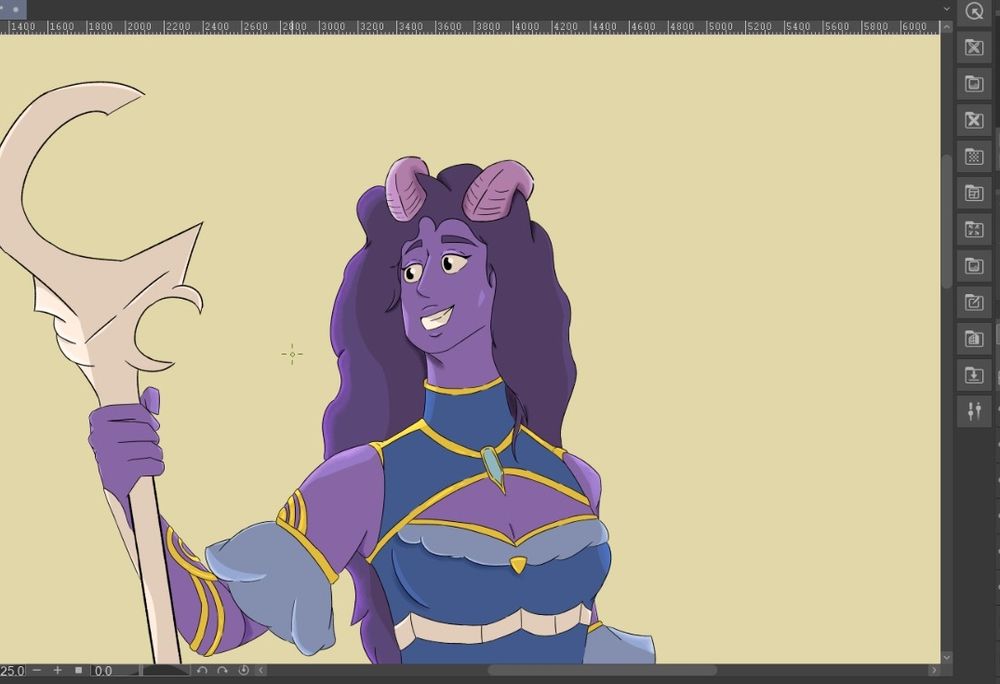This screenshot has width=1000, height=684.
Task: Reset canvas rotation with the dial icon
Action: pyautogui.click(x=244, y=670)
